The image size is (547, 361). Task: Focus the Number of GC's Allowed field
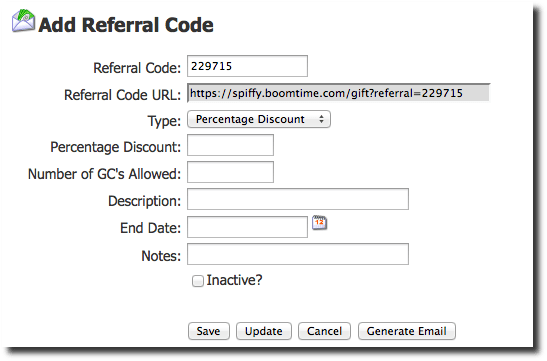pos(230,172)
